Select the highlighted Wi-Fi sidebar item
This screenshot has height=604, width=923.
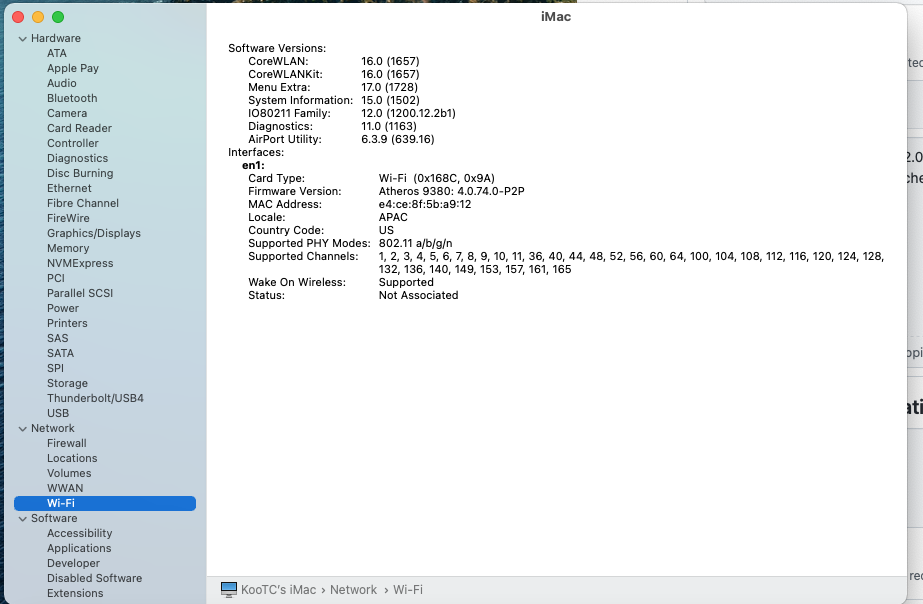(105, 503)
